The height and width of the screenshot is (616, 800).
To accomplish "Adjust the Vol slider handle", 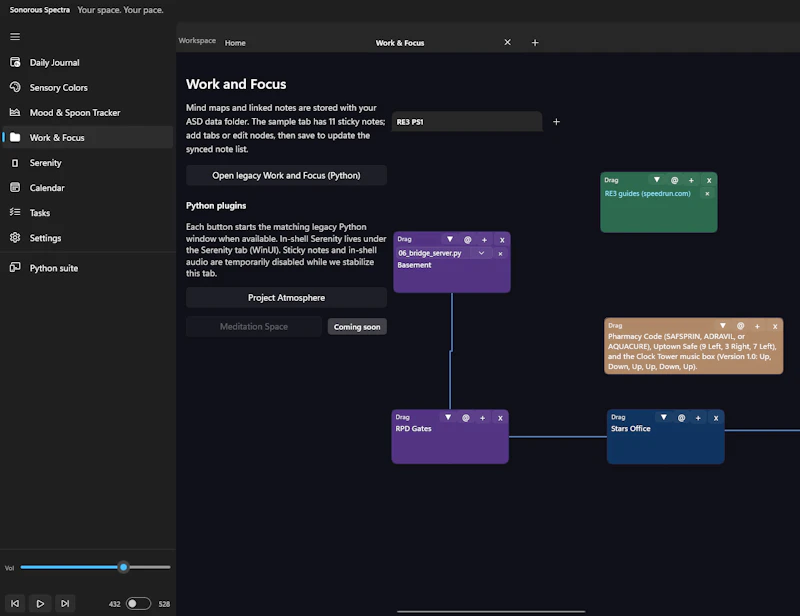I will click(x=123, y=567).
